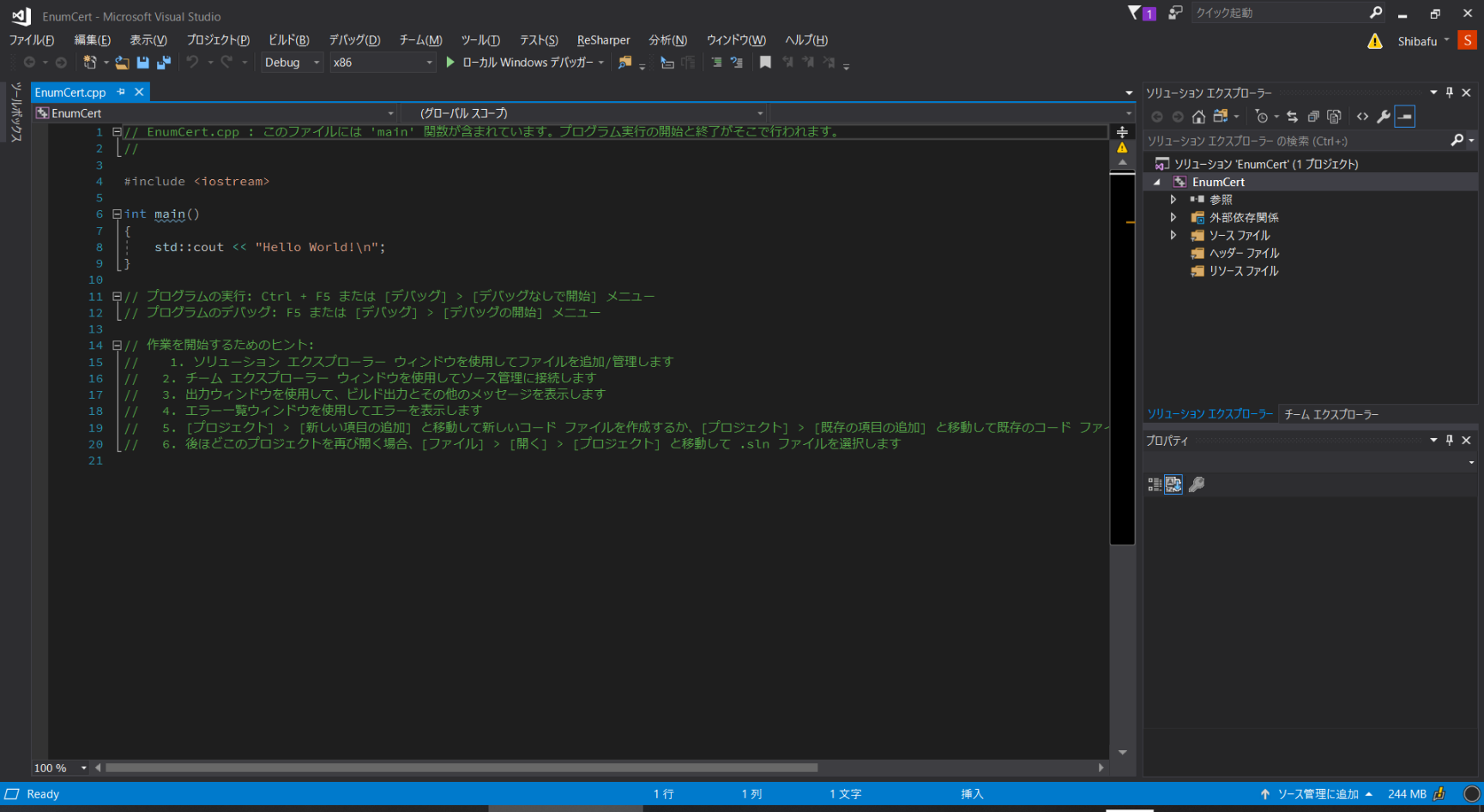The height and width of the screenshot is (812, 1484).
Task: Click ソース管理に追加 in the status bar
Action: coord(1318,794)
